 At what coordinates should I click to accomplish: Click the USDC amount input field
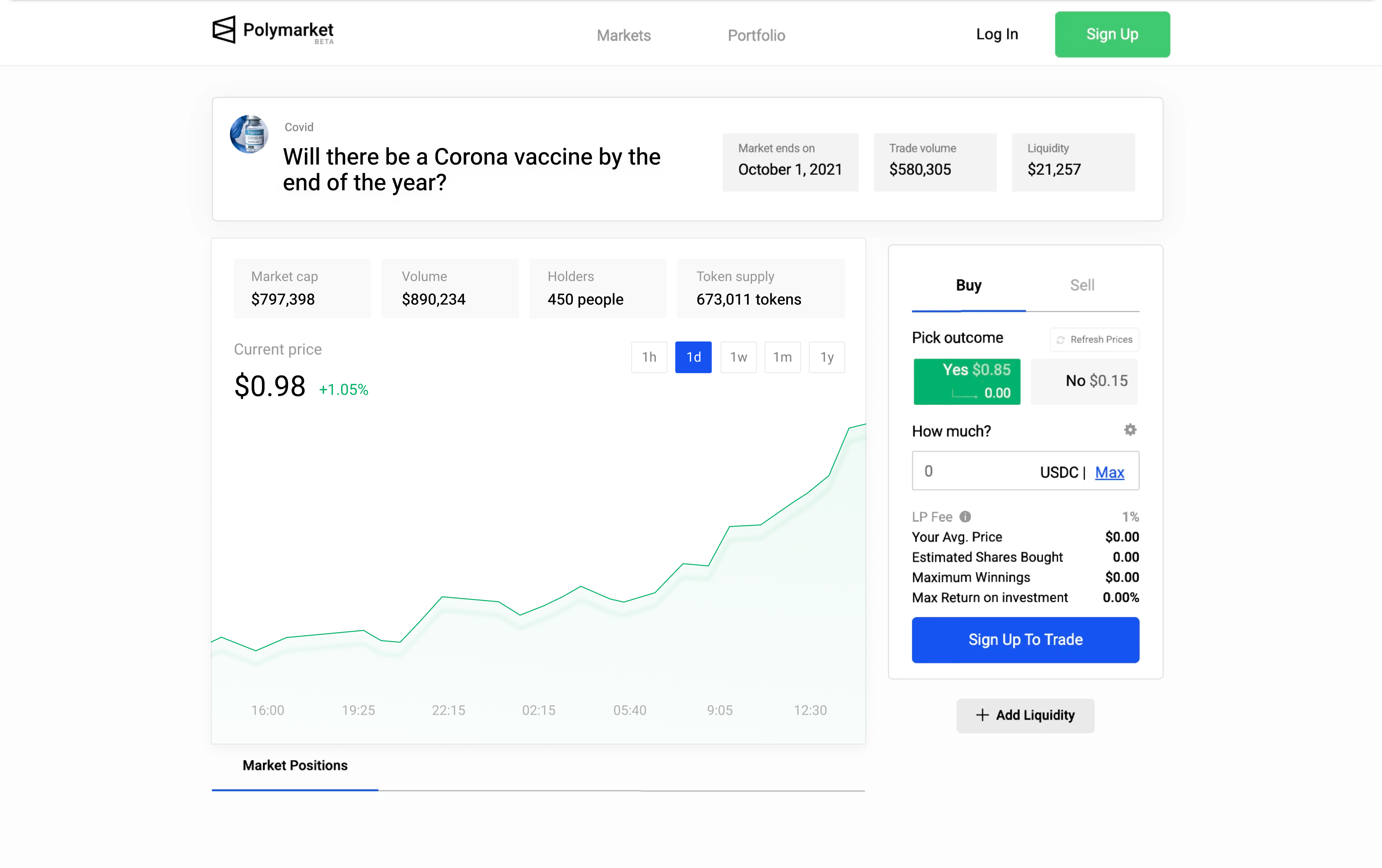pyautogui.click(x=1025, y=471)
